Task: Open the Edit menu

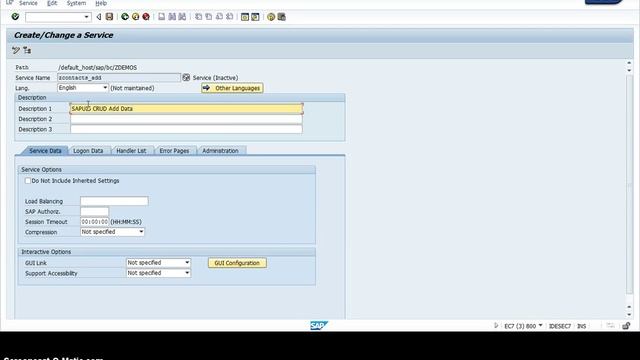Action: pyautogui.click(x=52, y=3)
